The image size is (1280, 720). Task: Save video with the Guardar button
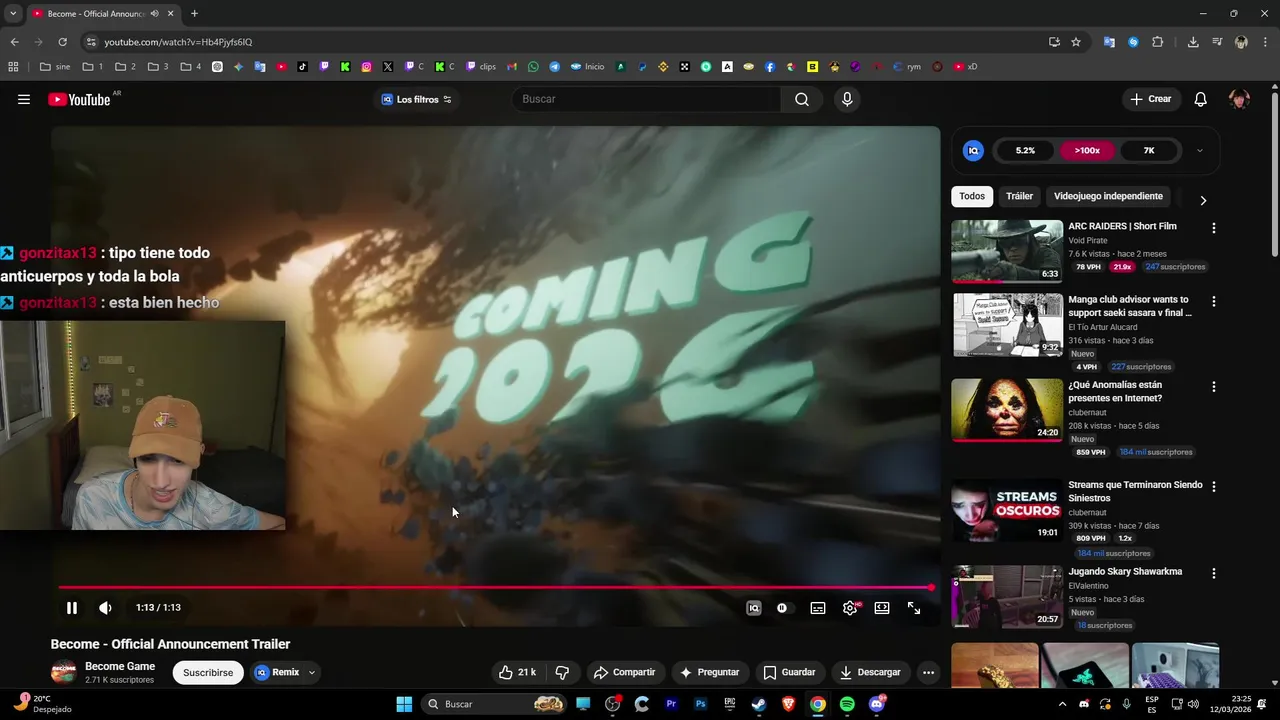click(789, 672)
